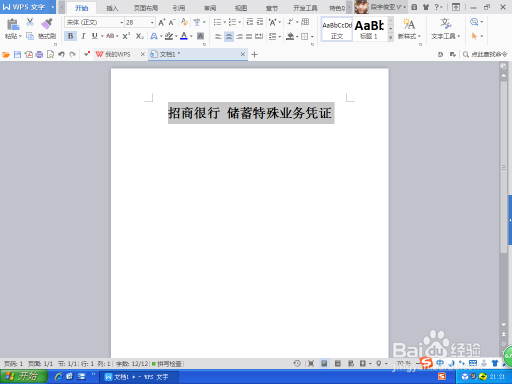Viewport: 512px width, 384px height.
Task: Apply text highlight color
Action: click(x=169, y=36)
